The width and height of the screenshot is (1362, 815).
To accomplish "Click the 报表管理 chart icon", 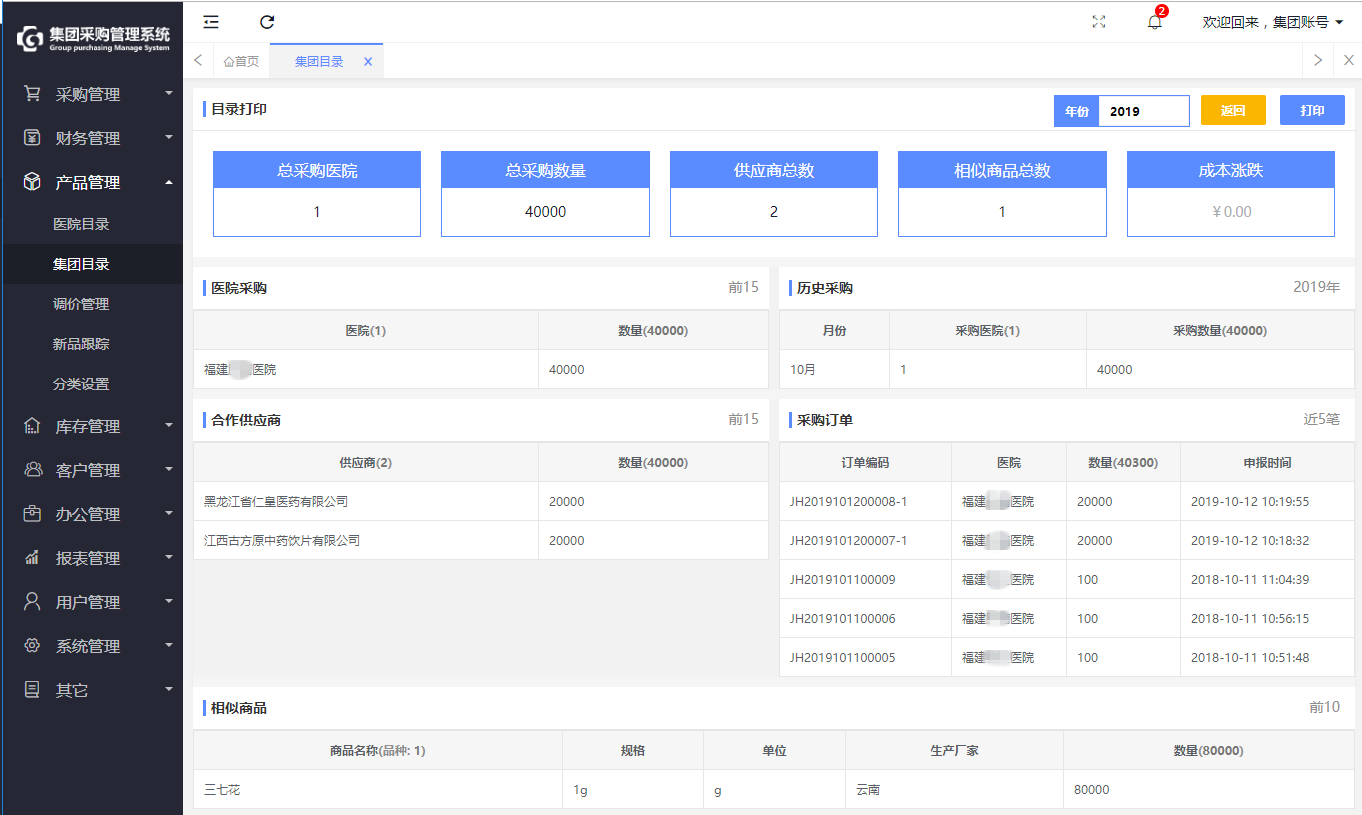I will (32, 558).
